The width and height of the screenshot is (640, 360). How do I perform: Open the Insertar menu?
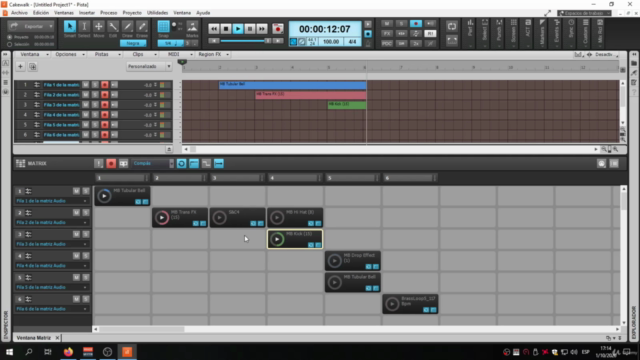point(87,13)
